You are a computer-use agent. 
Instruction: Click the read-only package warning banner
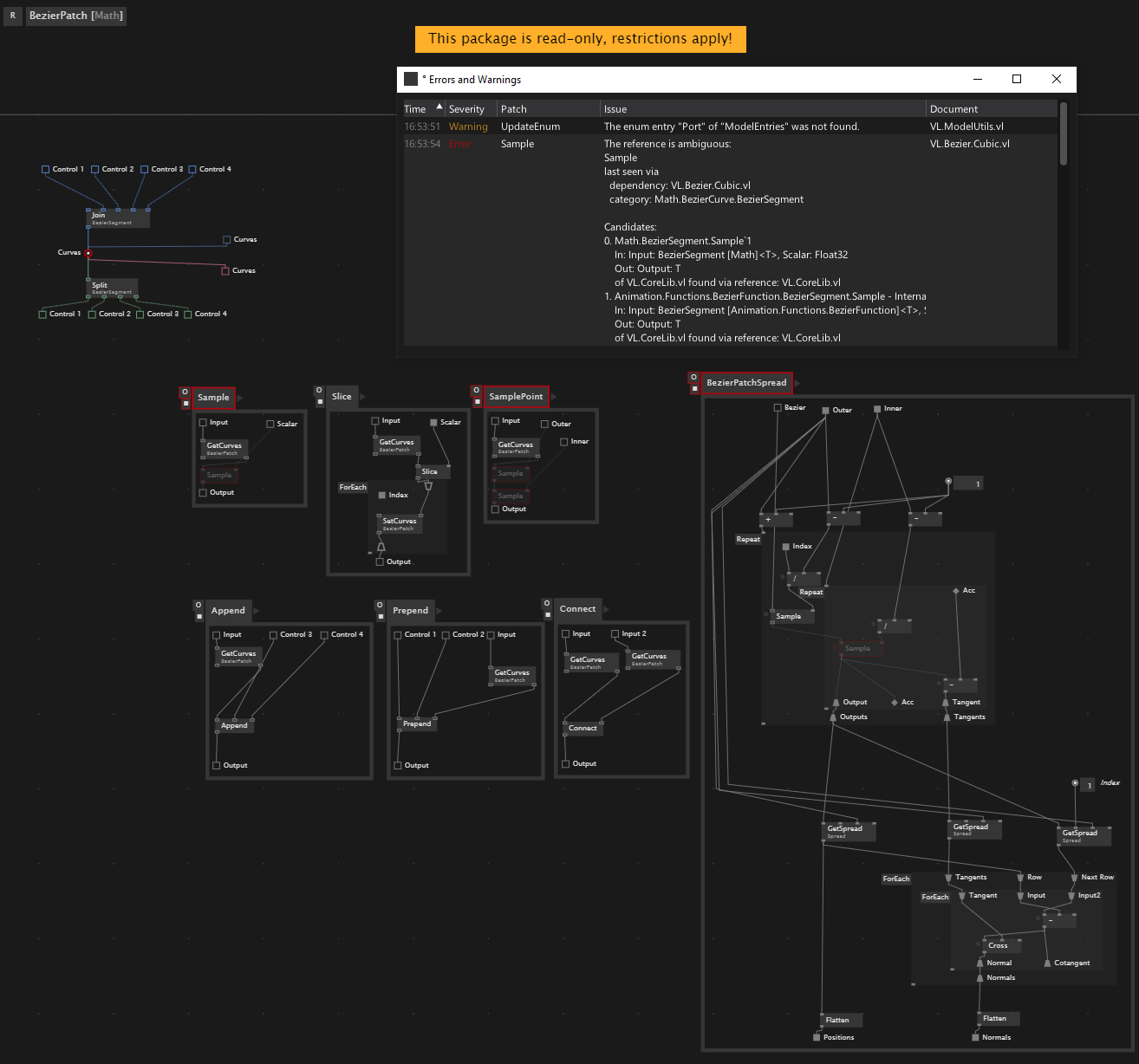click(580, 38)
